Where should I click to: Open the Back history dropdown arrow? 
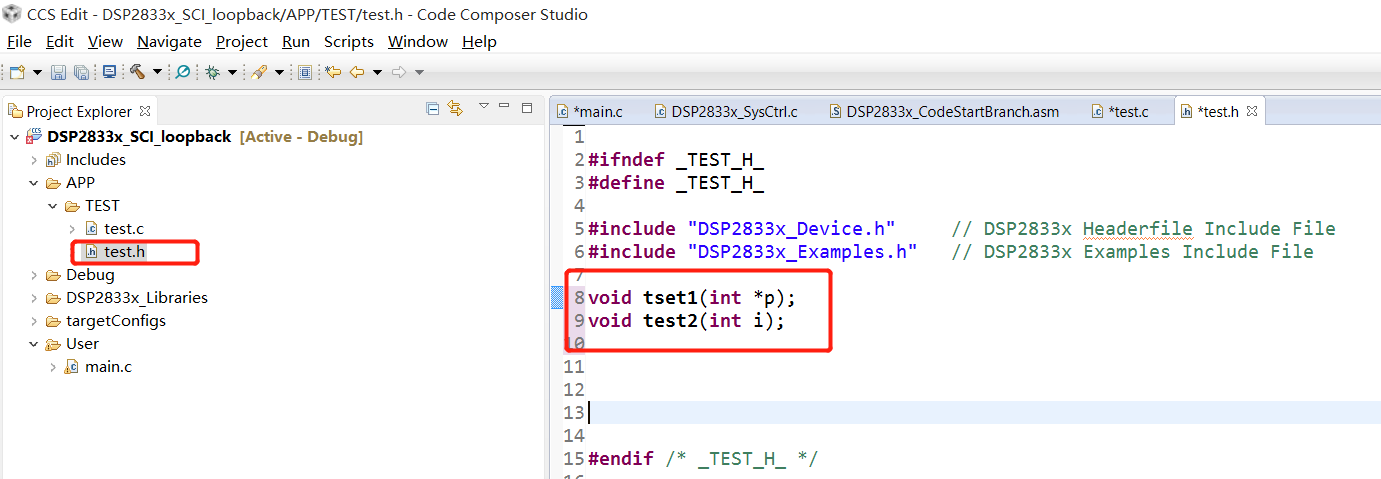377,72
